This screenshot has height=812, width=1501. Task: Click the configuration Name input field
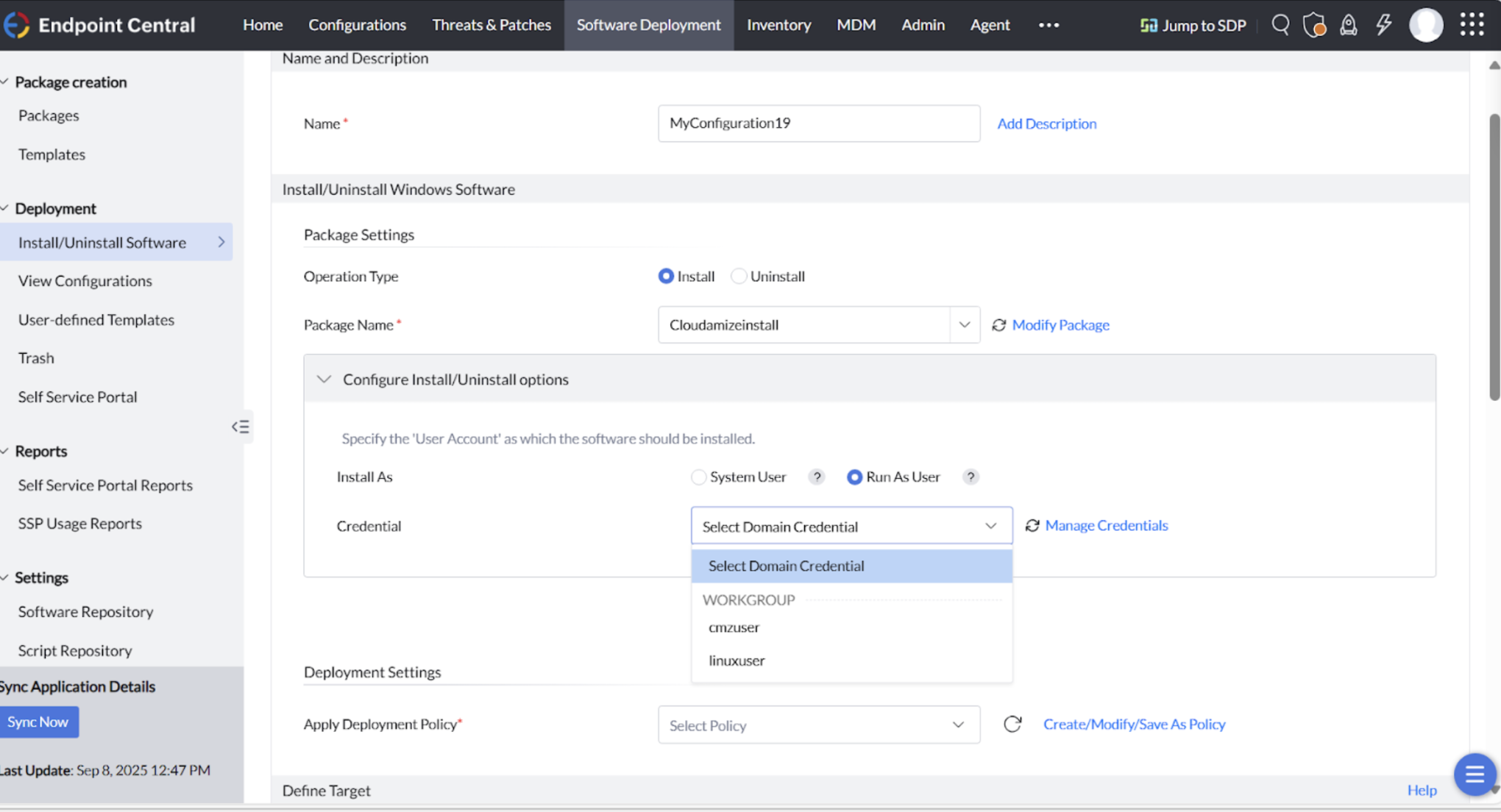click(x=818, y=124)
